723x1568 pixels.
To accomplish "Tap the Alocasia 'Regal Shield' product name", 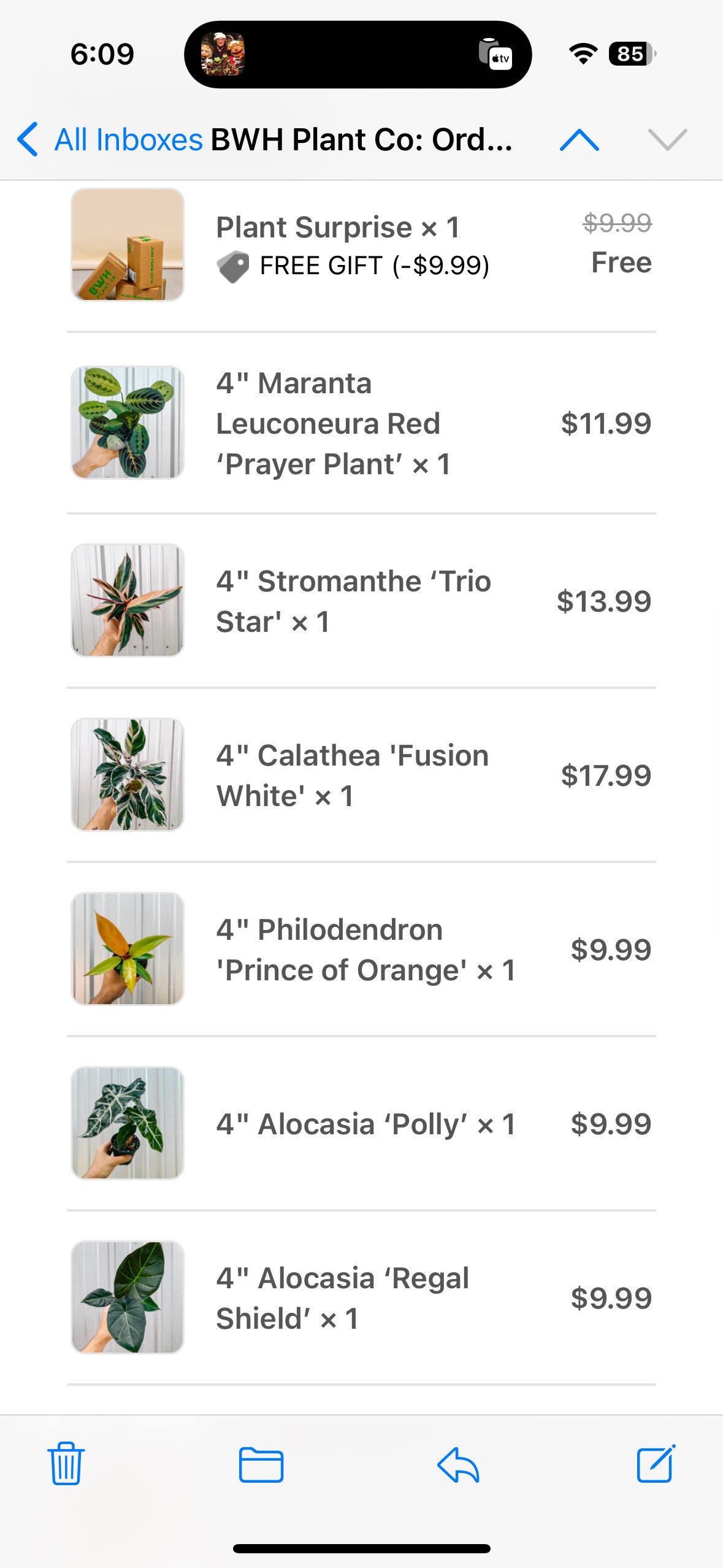I will click(342, 1298).
